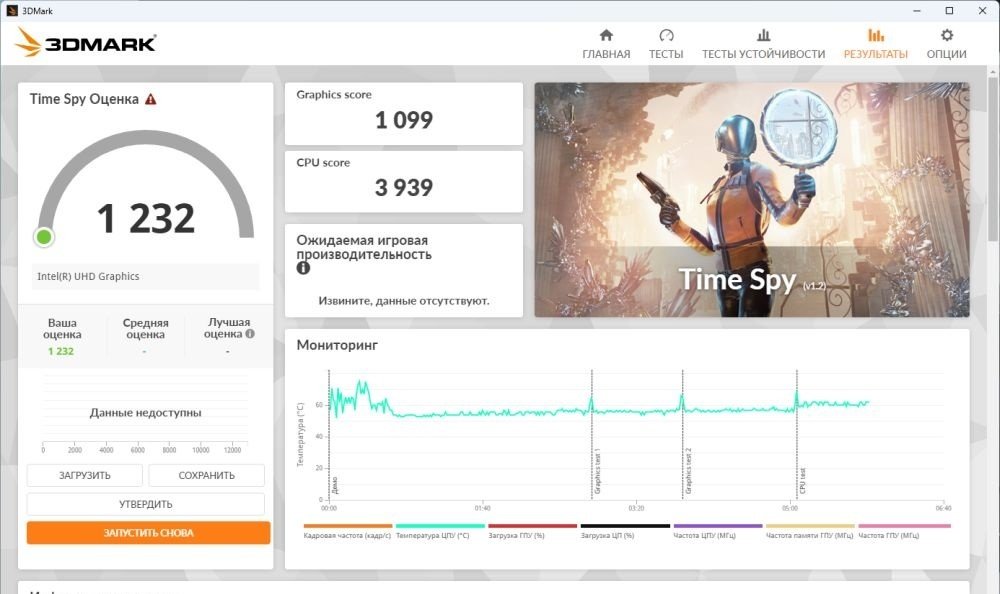Toggle Загрузка ГПУ (%) legend swatch

533,526
